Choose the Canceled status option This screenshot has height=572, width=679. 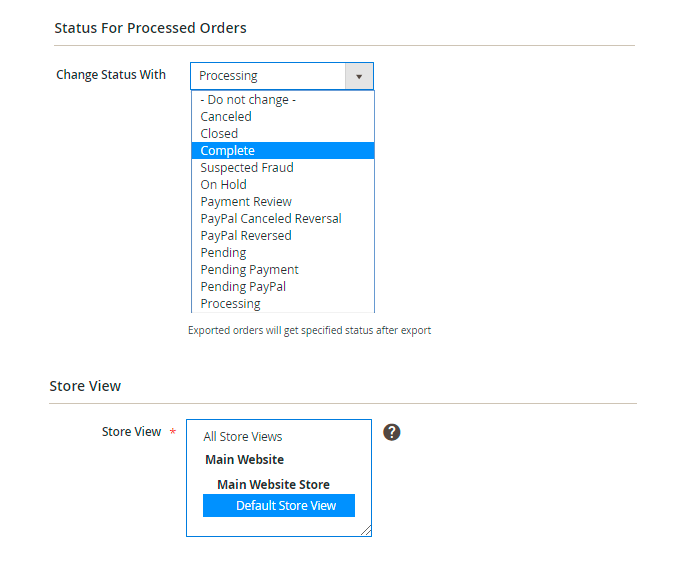pyautogui.click(x=283, y=116)
